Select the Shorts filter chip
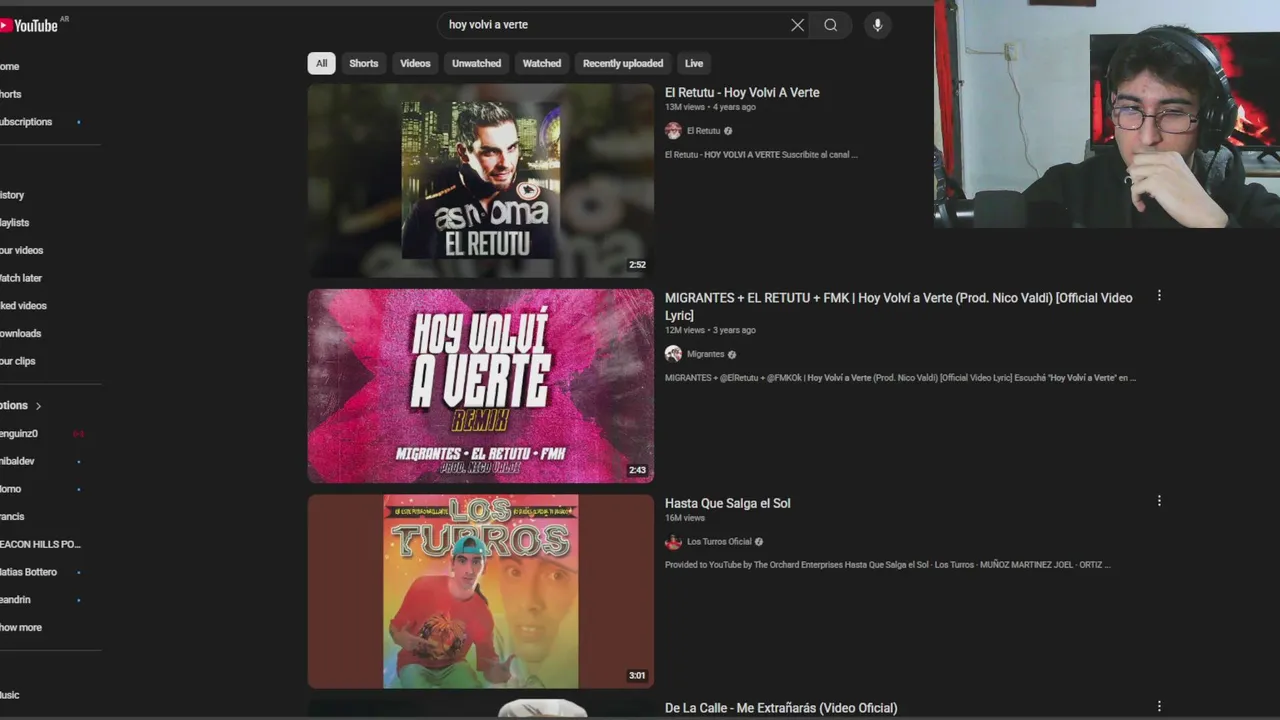Image resolution: width=1280 pixels, height=720 pixels. [x=364, y=63]
